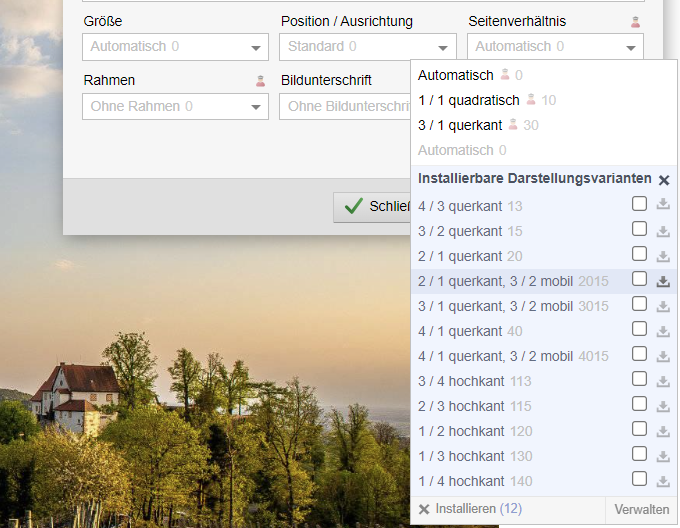Tick the 4 / 1 querkant 40 checkbox
Screen dimensions: 680x528
[639, 329]
